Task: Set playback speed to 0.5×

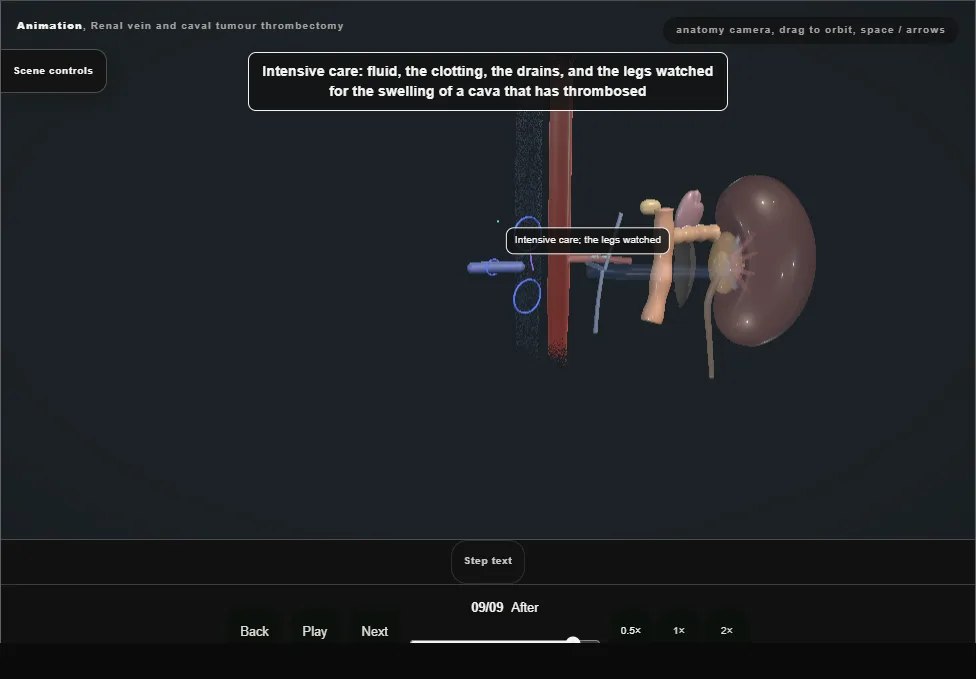Action: (631, 630)
